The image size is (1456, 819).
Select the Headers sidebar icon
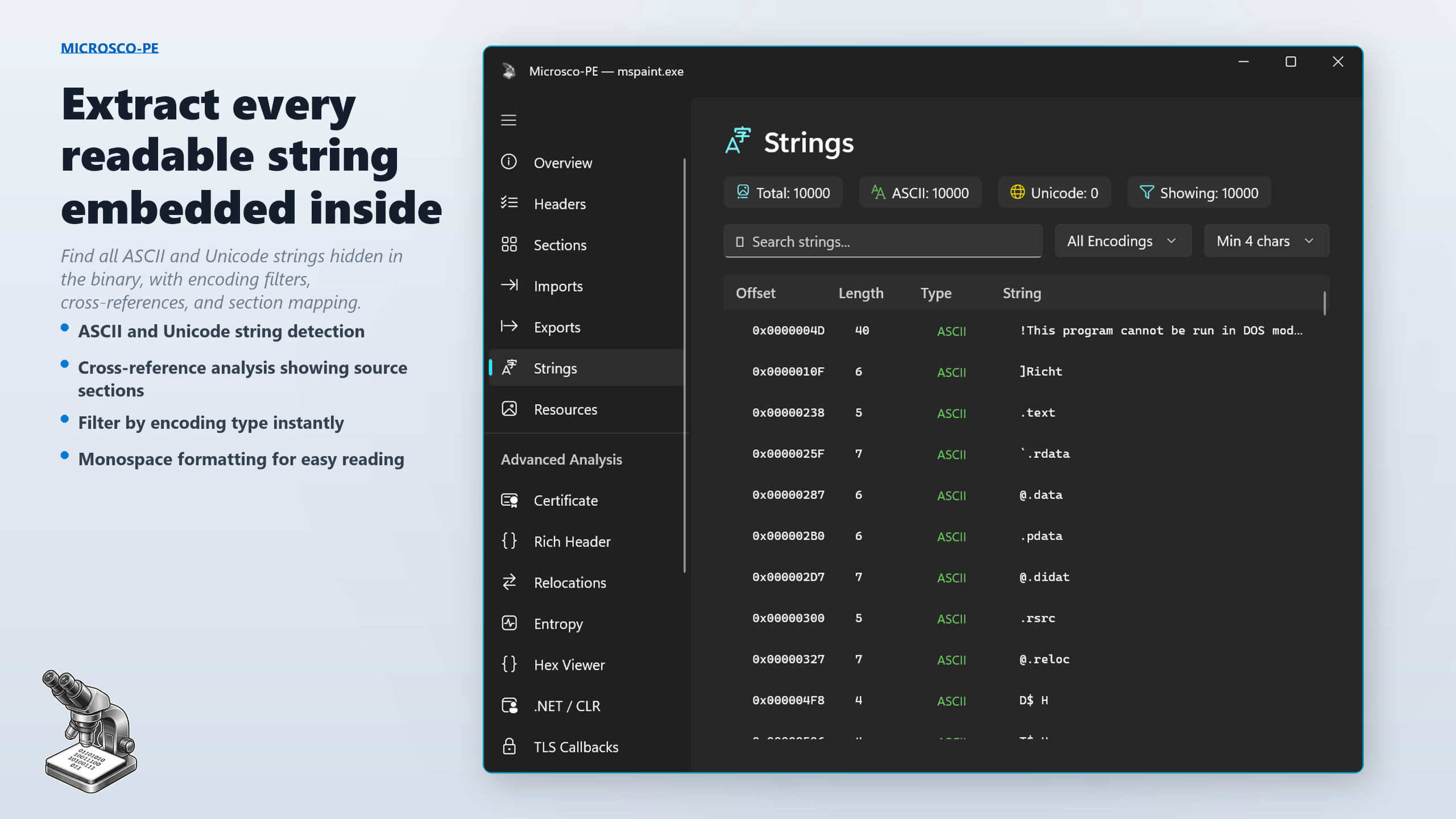tap(509, 204)
